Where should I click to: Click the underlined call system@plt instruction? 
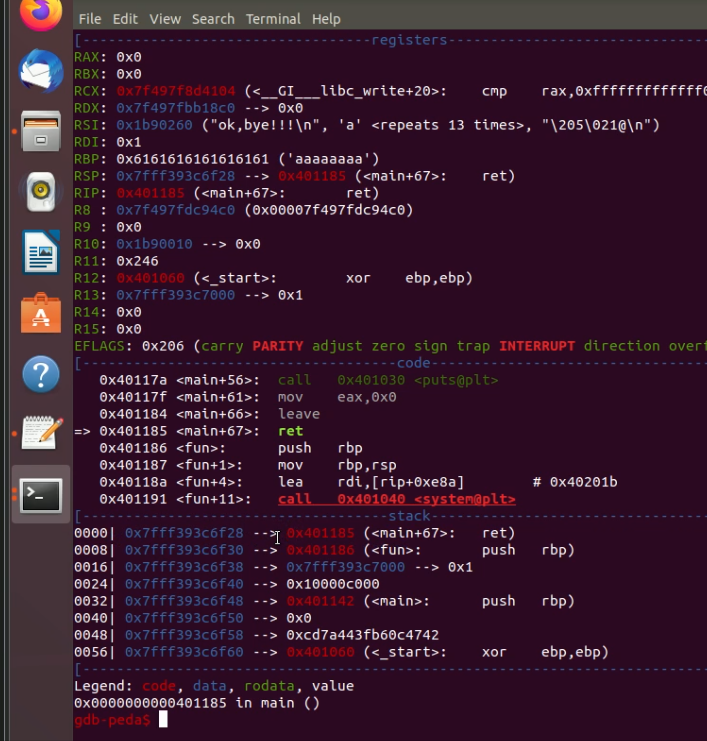[397, 499]
